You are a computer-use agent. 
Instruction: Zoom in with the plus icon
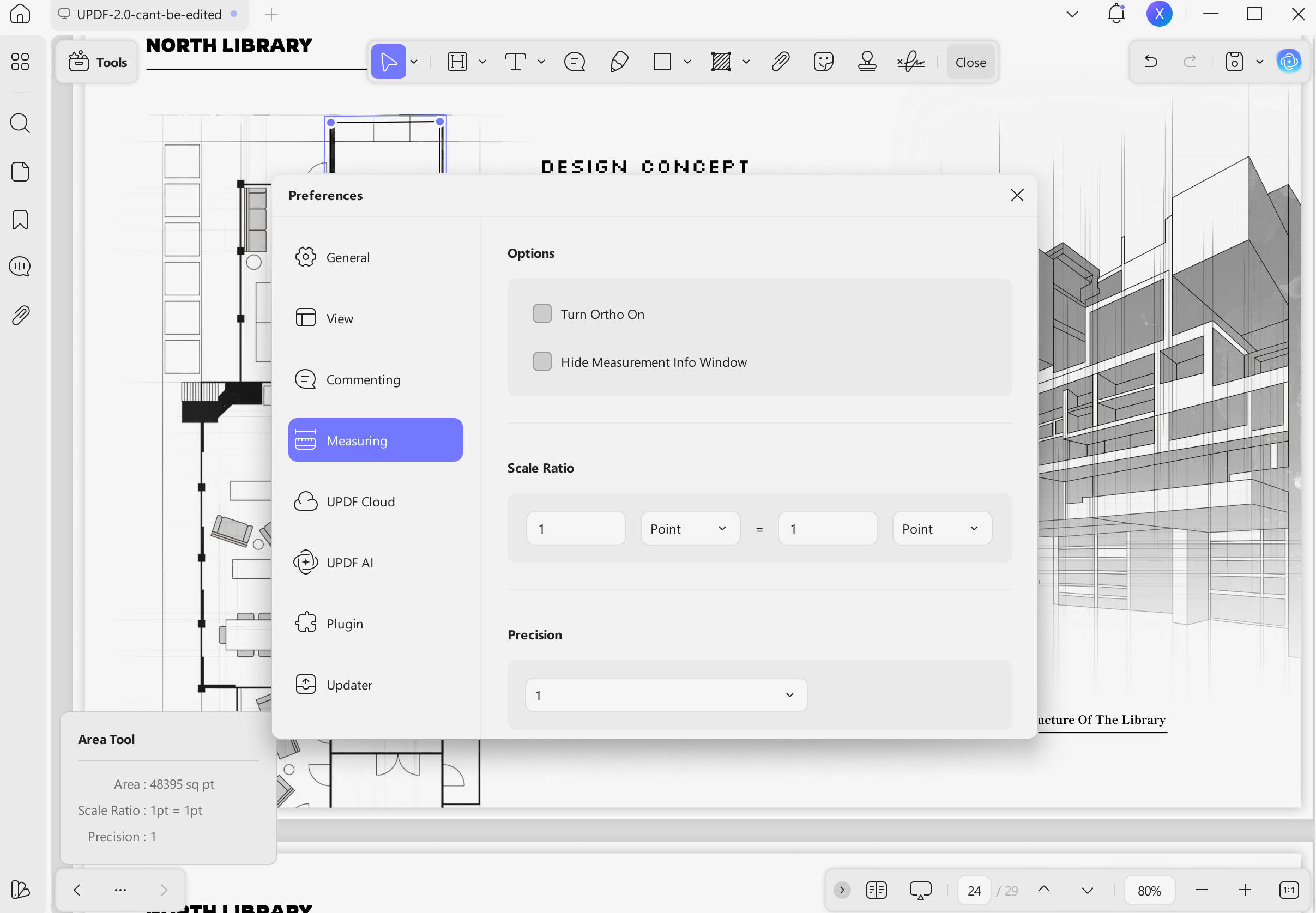1245,890
